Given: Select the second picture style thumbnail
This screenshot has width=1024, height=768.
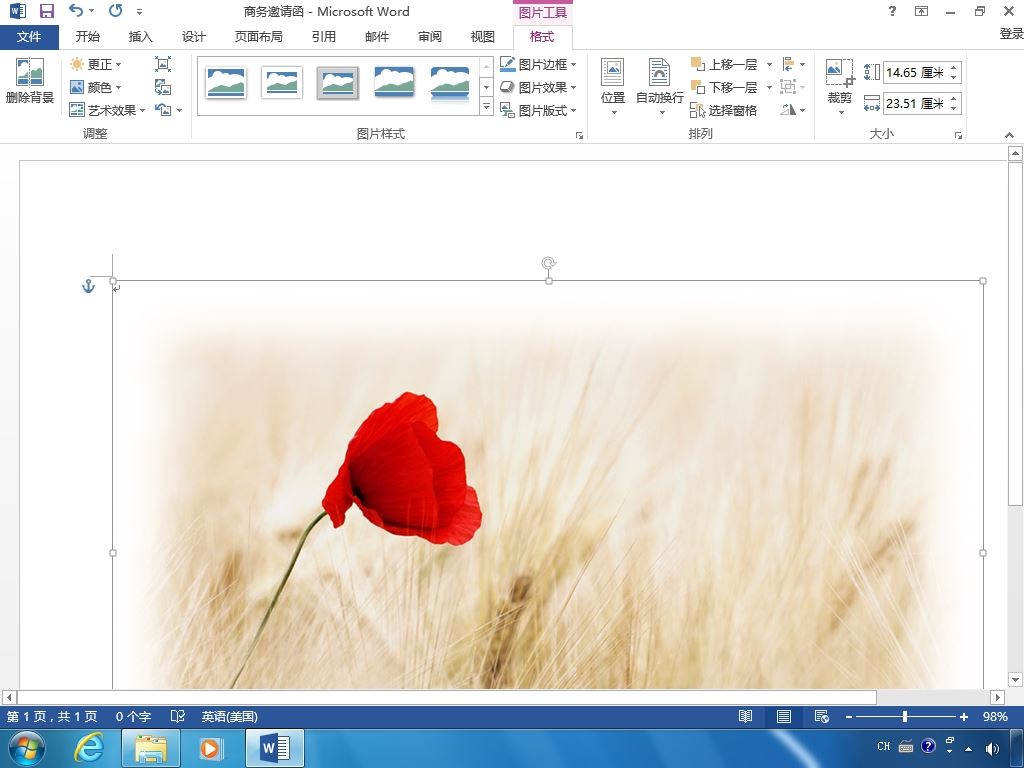Looking at the screenshot, I should [281, 83].
